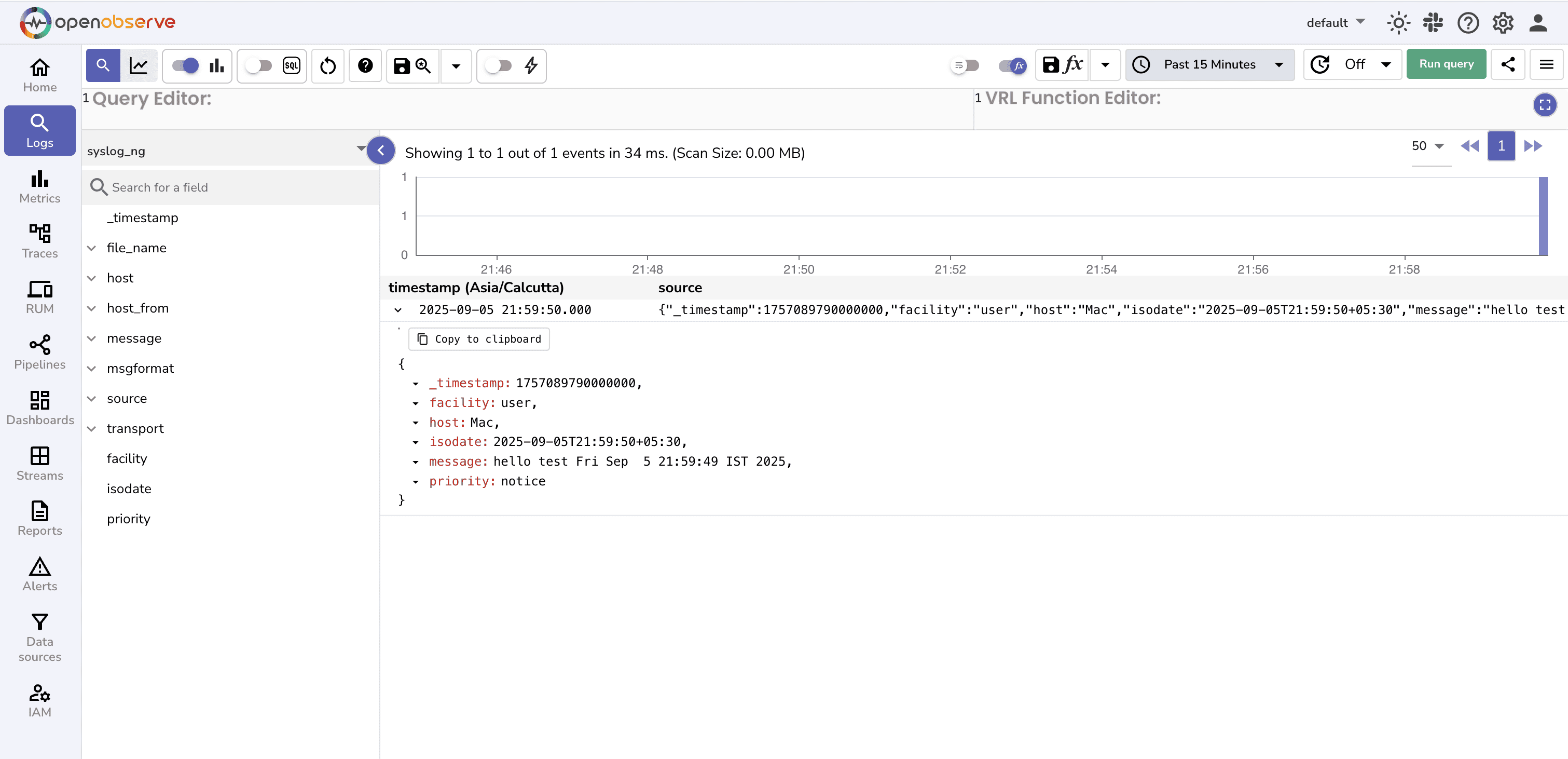This screenshot has width=1568, height=759.
Task: Collapse the expanded log row chevron
Action: (x=398, y=310)
